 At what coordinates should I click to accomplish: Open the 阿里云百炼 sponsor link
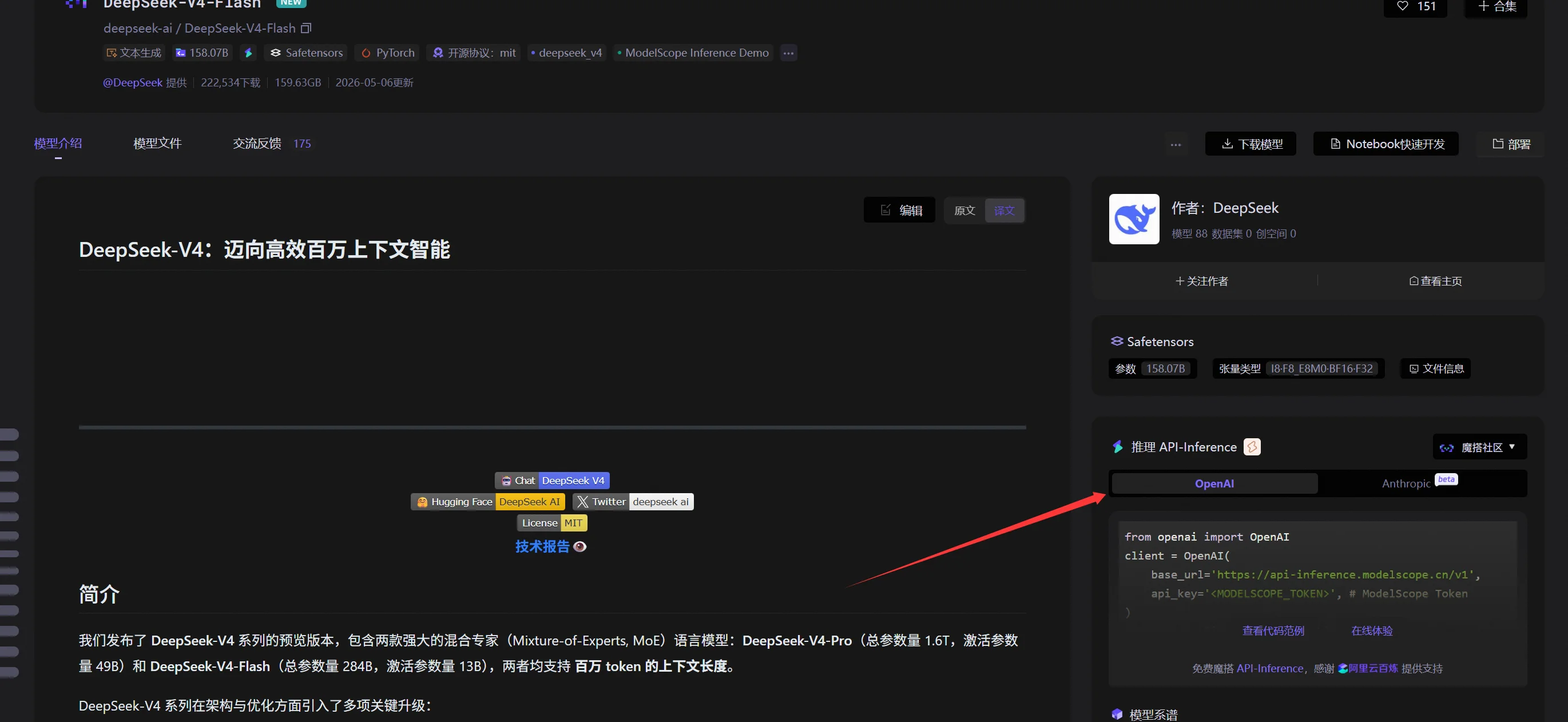[x=1367, y=668]
